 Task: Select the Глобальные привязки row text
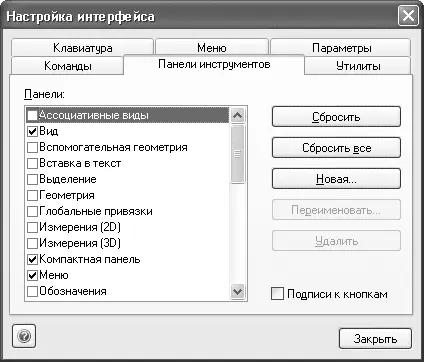click(96, 211)
